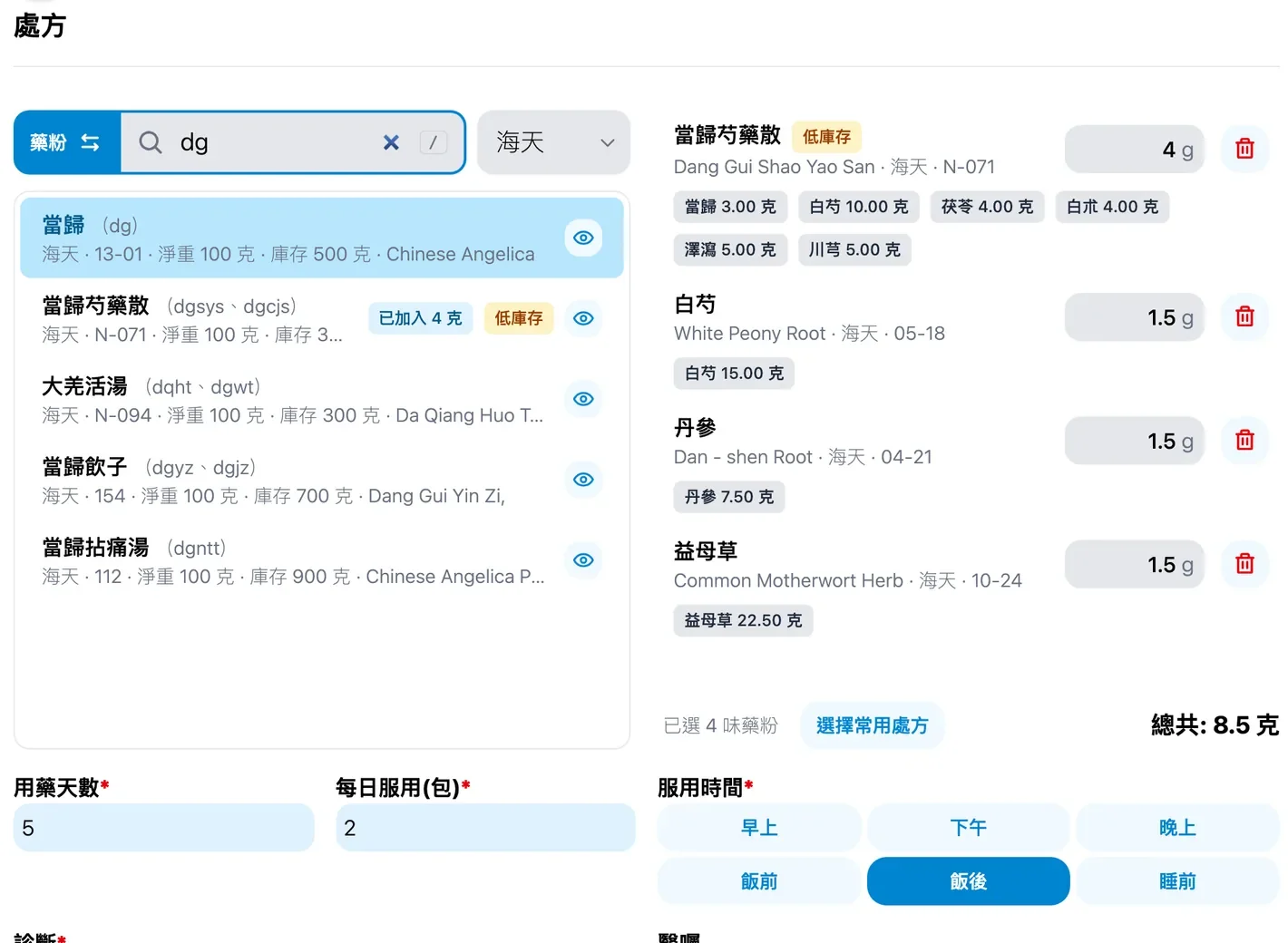Click the 茯苓 4.00 克 ingredient chip
Viewport: 1288px width, 943px height.
tap(988, 207)
